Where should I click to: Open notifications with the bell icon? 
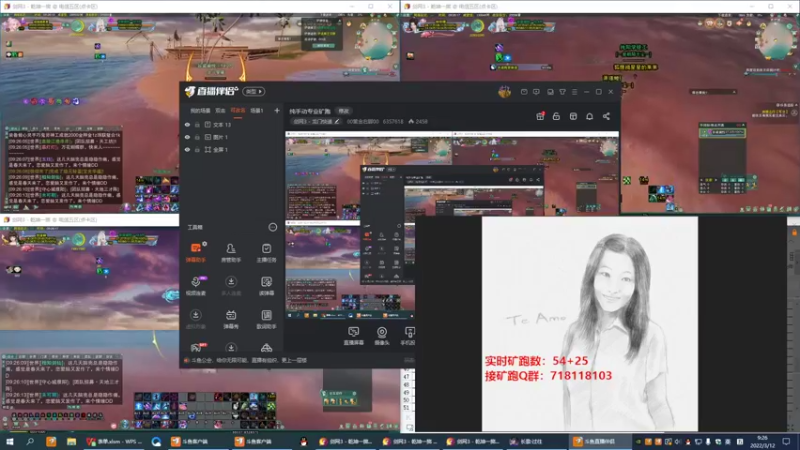[x=589, y=116]
